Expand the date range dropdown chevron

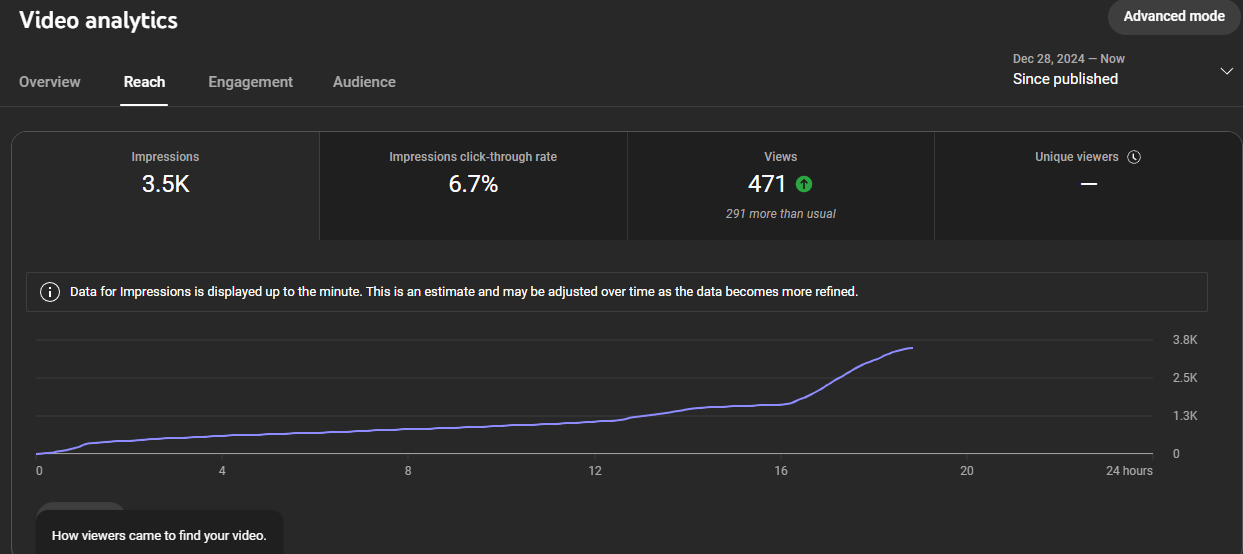tap(1226, 71)
